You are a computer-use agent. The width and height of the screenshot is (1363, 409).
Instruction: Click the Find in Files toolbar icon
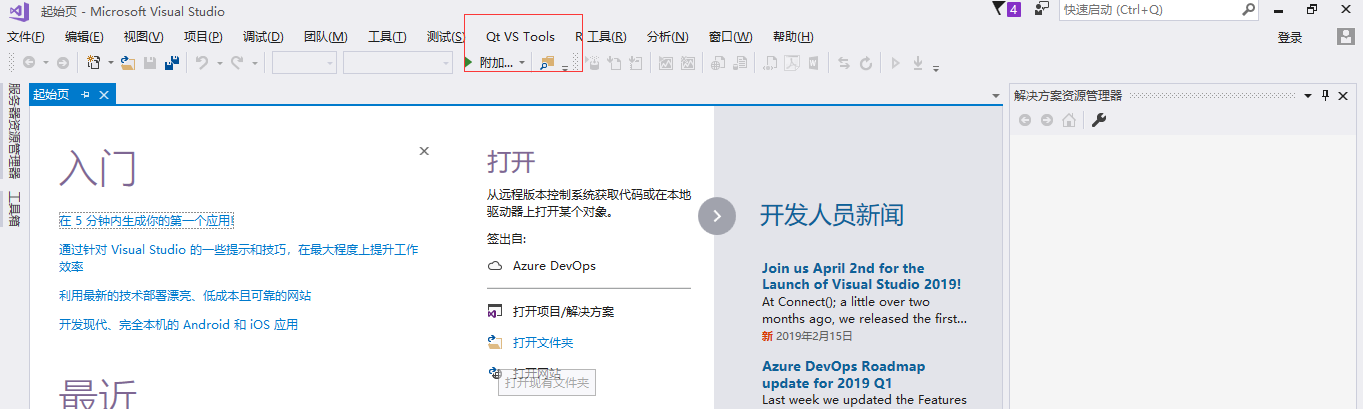click(547, 63)
